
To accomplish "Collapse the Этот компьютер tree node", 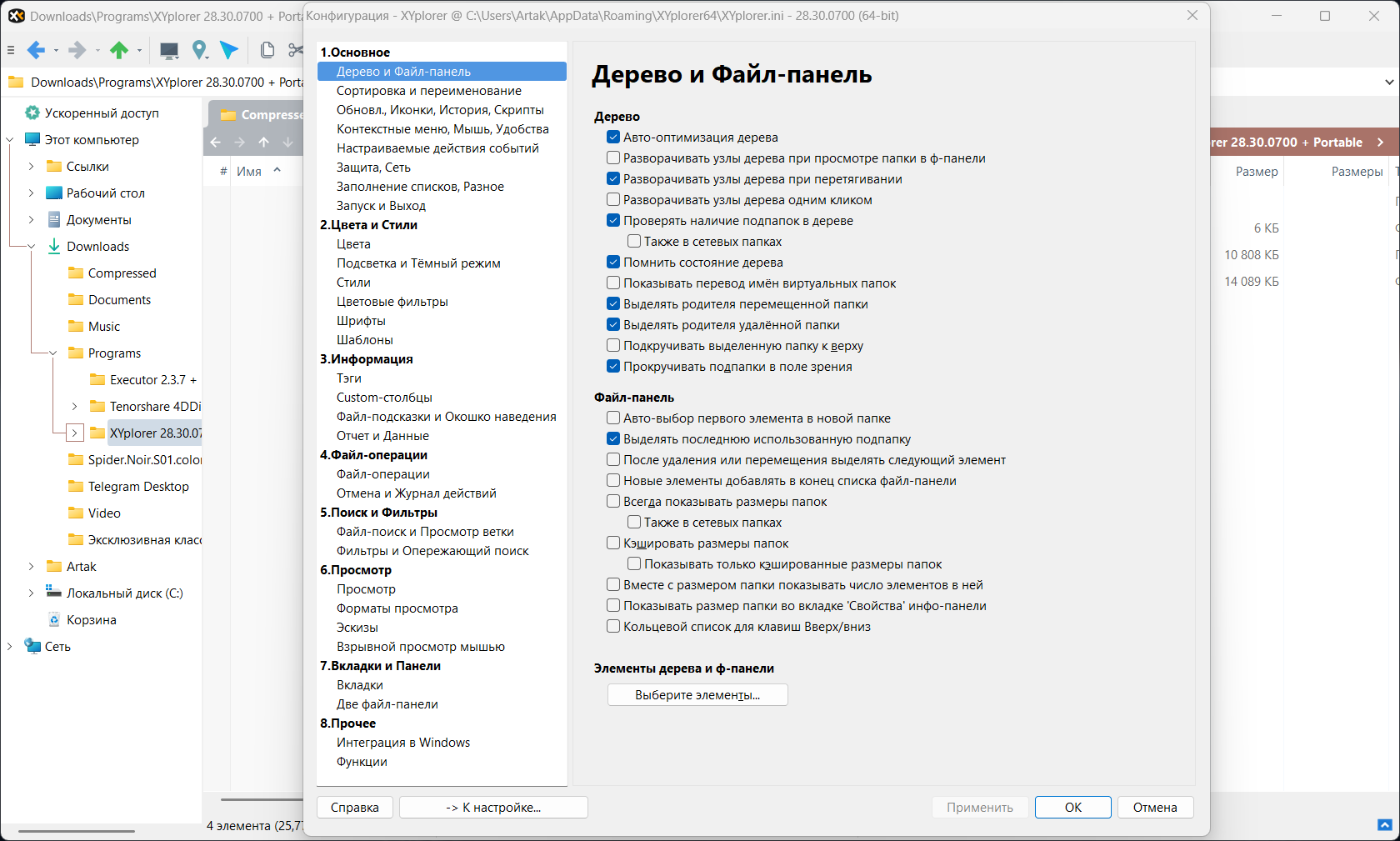I will [10, 140].
